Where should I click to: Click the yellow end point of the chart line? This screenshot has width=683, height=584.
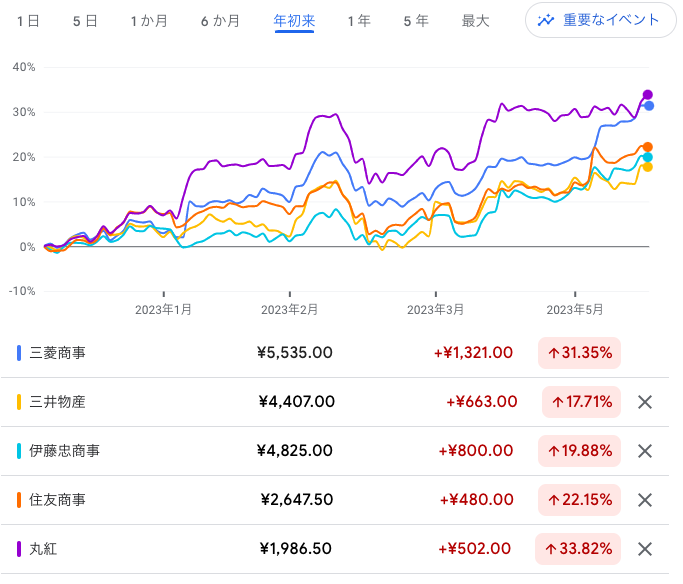tap(648, 167)
